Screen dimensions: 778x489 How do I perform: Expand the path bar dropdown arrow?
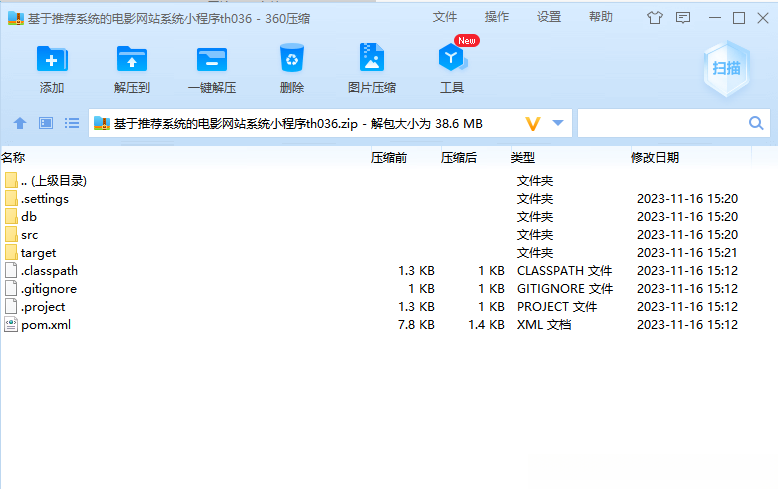(x=558, y=123)
